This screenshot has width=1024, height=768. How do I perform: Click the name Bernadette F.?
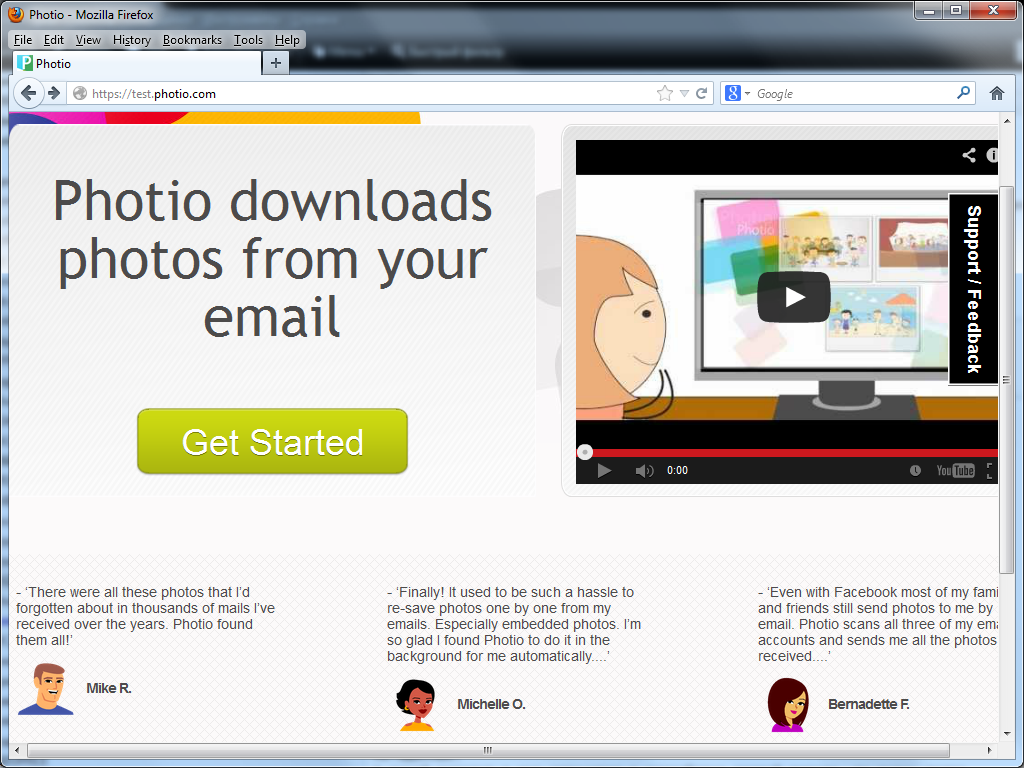[869, 704]
